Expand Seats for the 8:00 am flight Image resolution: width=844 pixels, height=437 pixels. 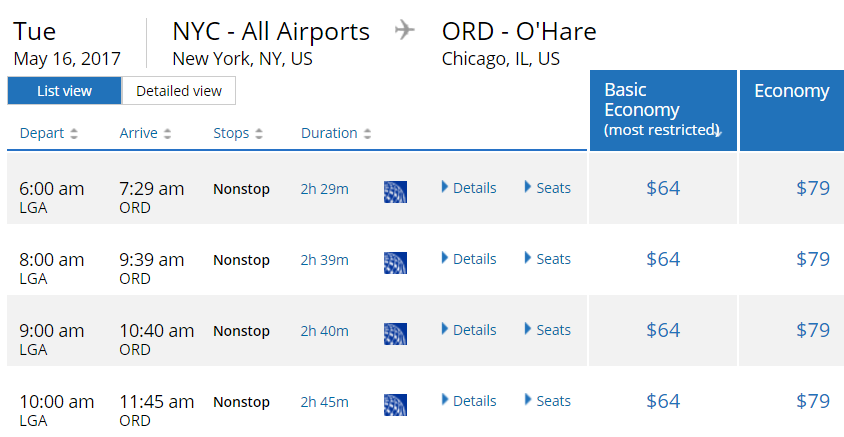[547, 259]
